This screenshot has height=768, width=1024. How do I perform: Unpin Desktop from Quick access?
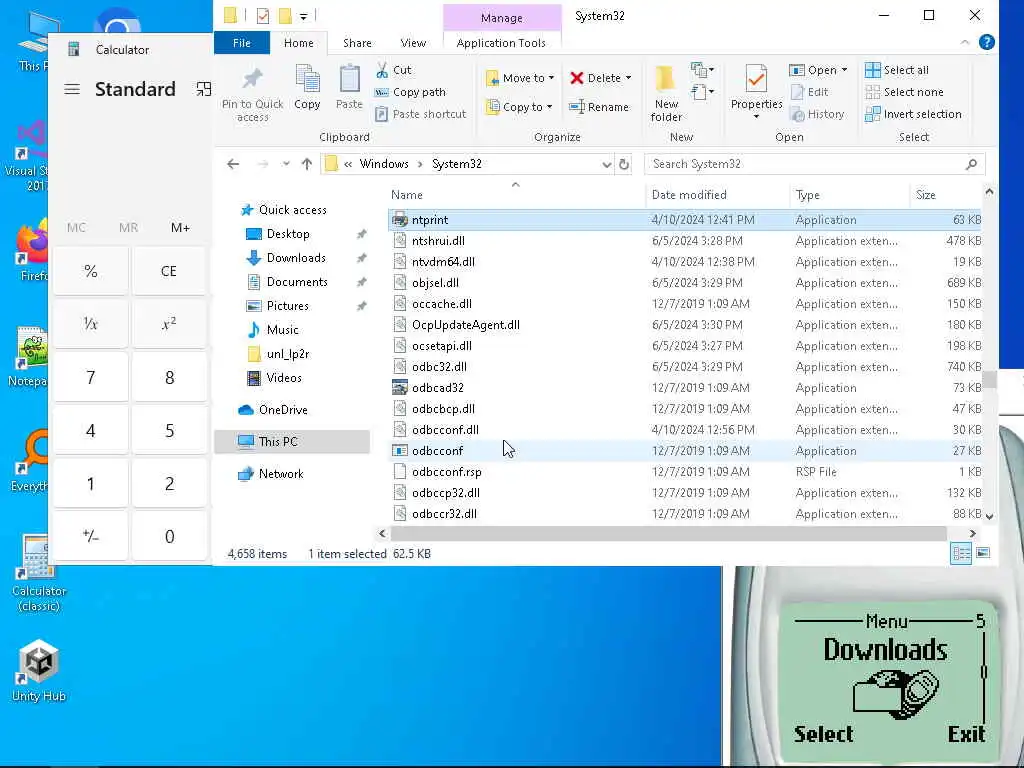361,234
